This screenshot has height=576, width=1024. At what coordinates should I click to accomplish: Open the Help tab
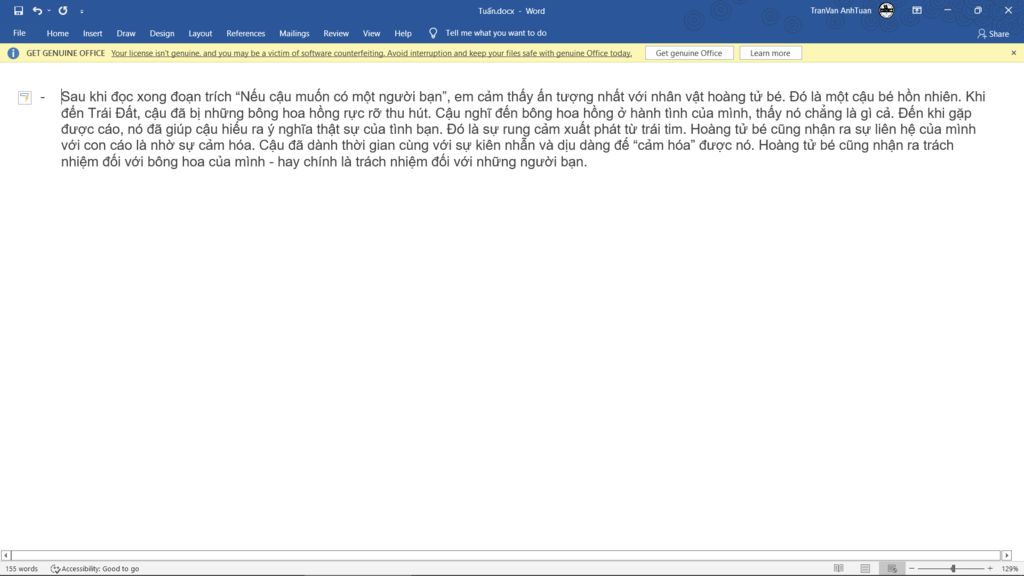click(403, 33)
